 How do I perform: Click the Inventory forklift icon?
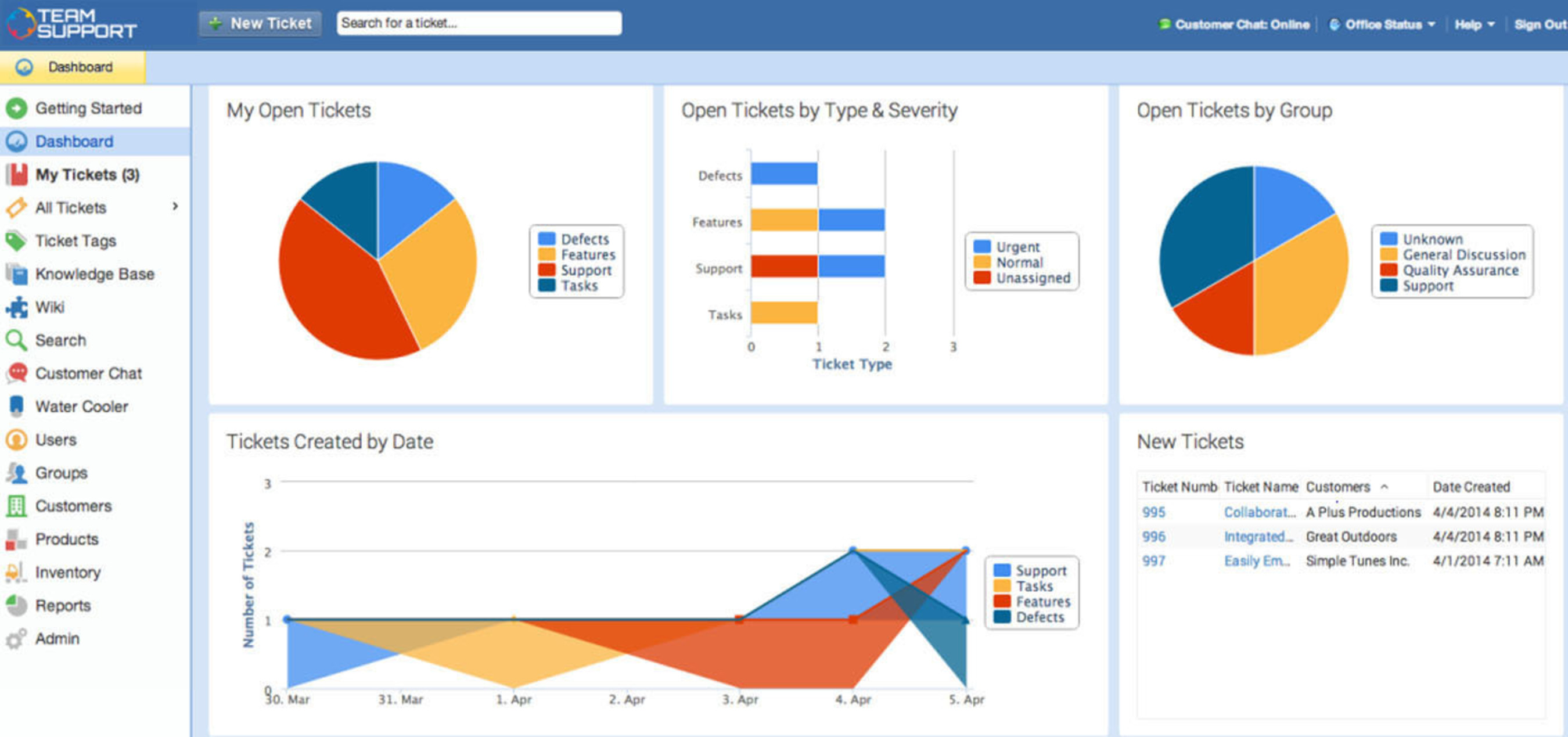[16, 572]
